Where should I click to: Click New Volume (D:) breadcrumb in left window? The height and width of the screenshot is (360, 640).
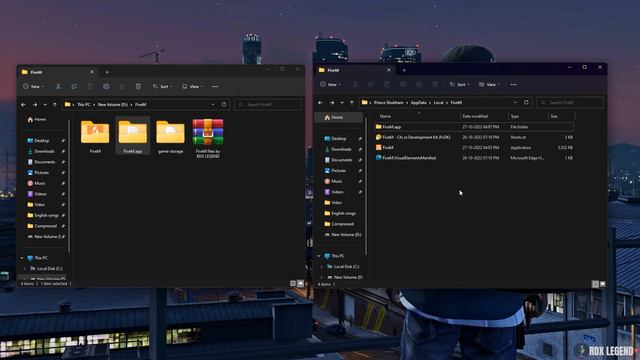(x=113, y=105)
